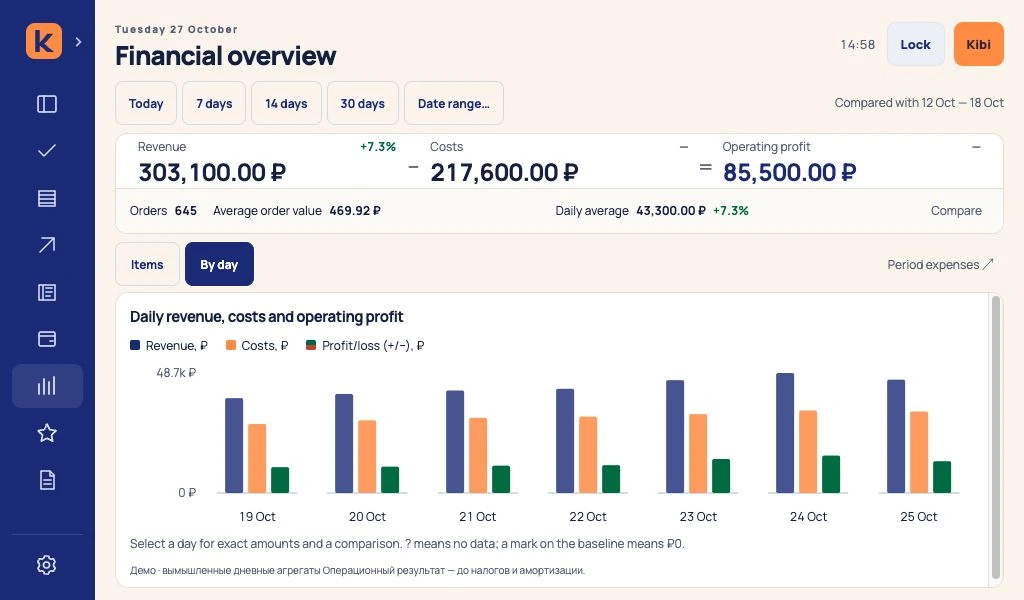
Task: Open the stacked rows list icon in sidebar
Action: [47, 198]
